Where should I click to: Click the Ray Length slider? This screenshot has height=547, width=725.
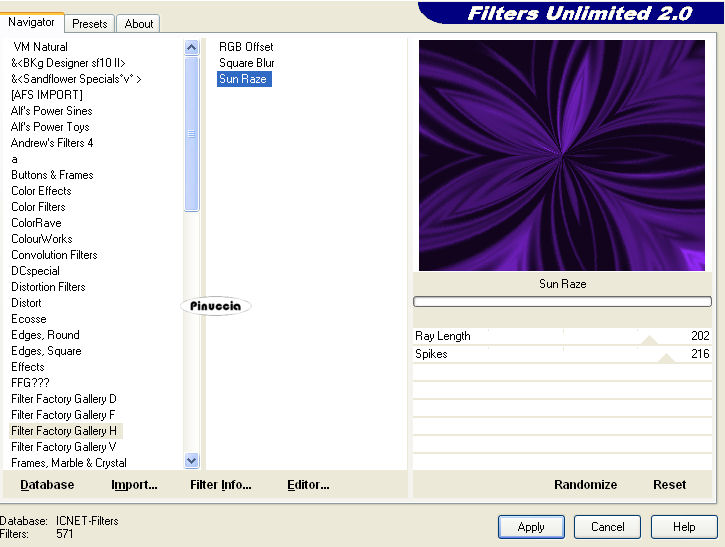click(x=562, y=336)
